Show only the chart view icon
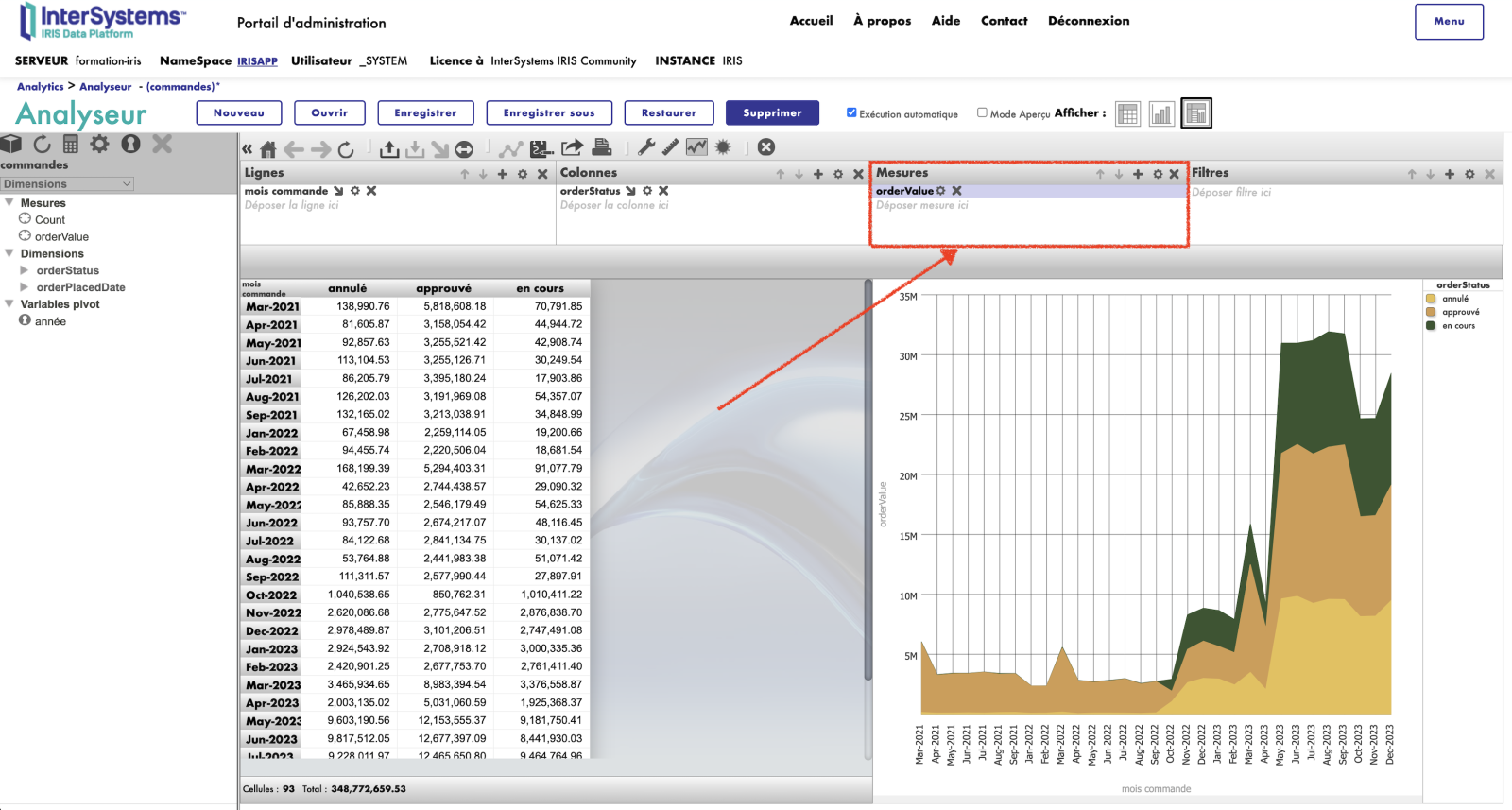 click(1161, 114)
